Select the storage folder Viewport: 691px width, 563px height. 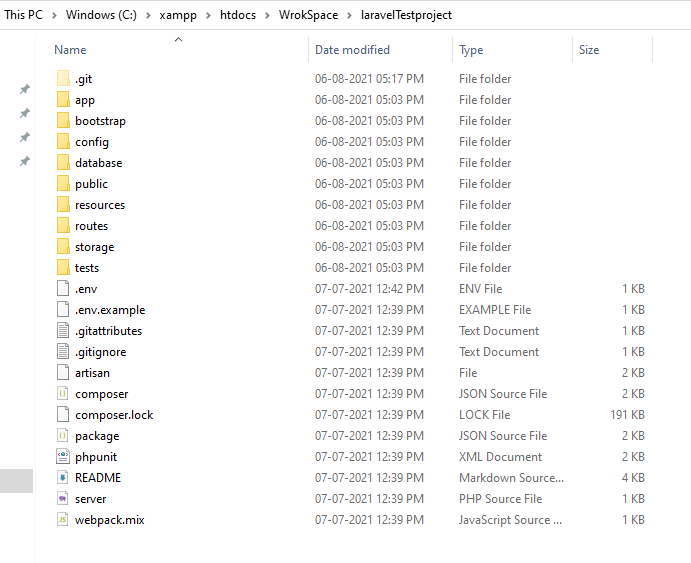94,247
